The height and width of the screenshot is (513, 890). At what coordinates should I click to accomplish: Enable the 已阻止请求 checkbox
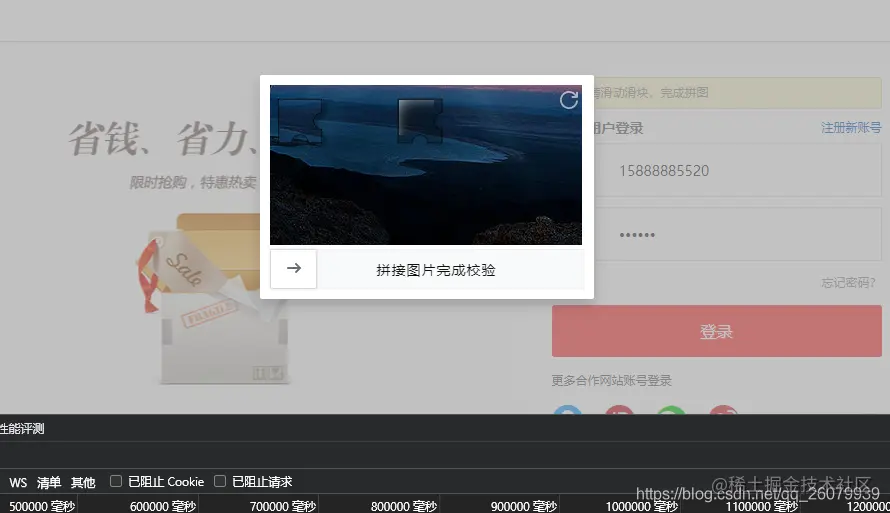(220, 481)
